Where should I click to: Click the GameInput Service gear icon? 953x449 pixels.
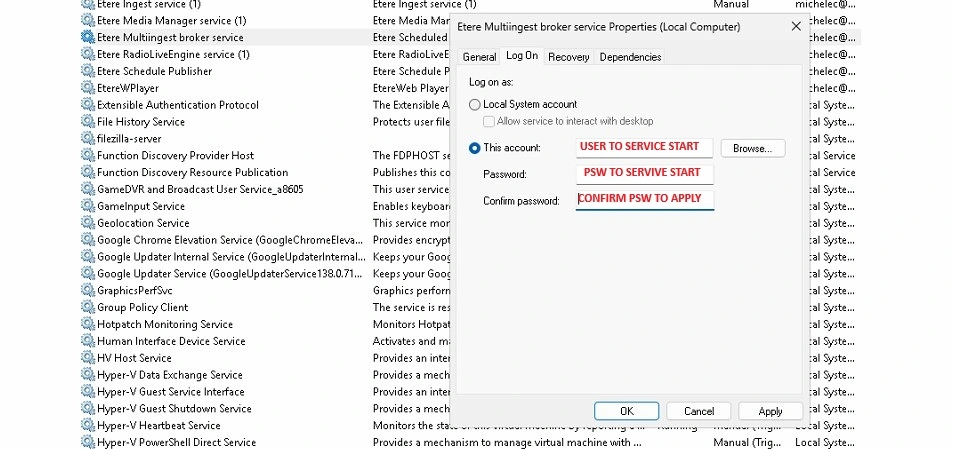pyautogui.click(x=87, y=206)
